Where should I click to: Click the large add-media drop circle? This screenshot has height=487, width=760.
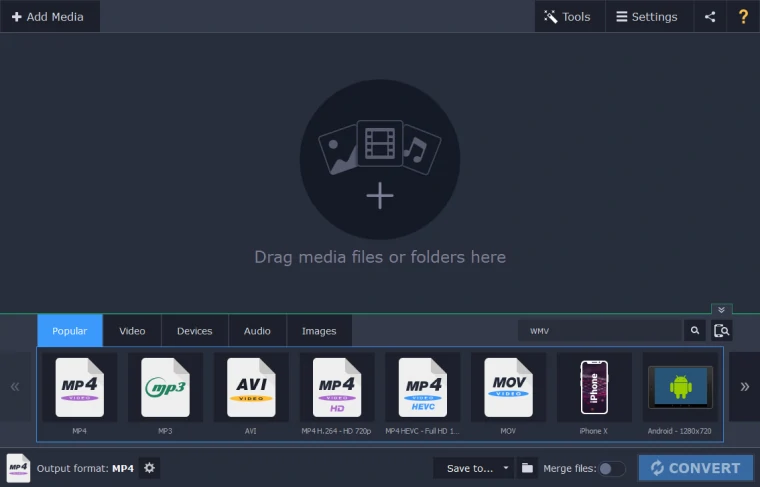pyautogui.click(x=380, y=159)
